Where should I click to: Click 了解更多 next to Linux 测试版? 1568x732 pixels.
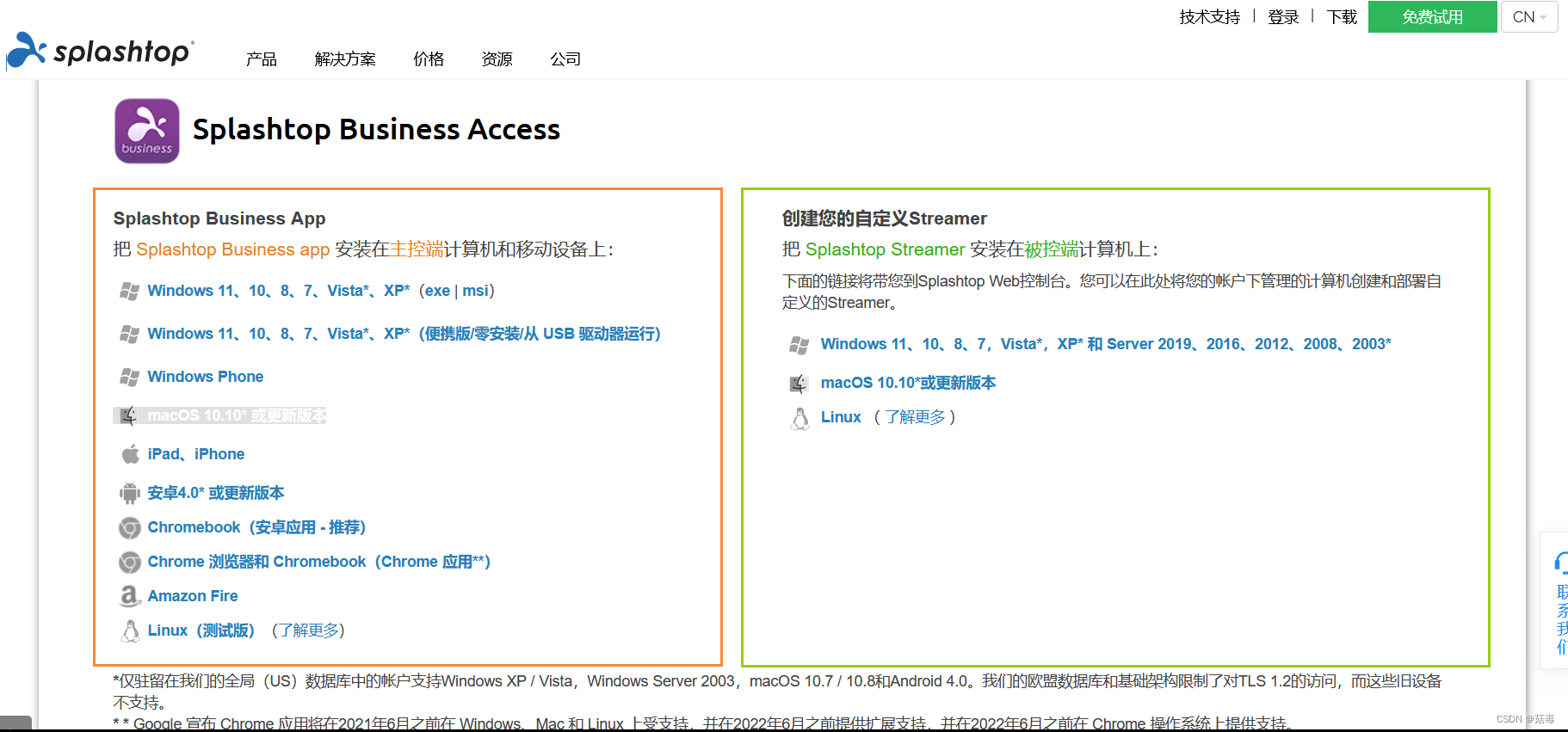[308, 631]
